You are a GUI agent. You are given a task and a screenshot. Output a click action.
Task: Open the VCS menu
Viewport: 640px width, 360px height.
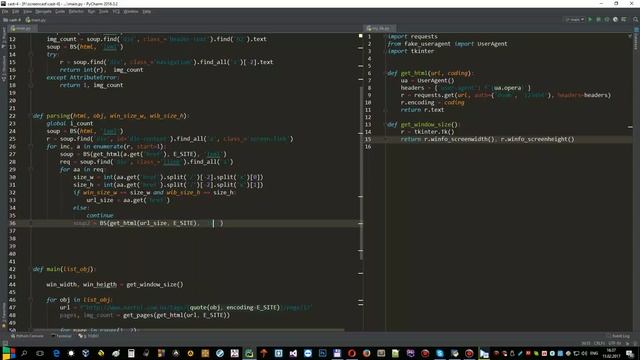click(x=116, y=11)
